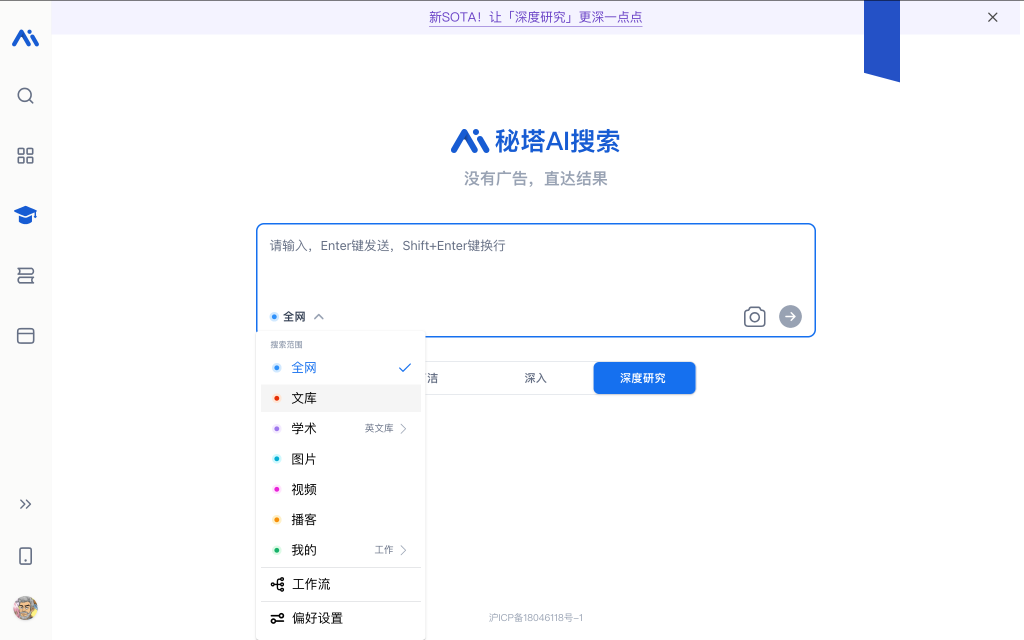The height and width of the screenshot is (640, 1024).
Task: Expand 我的 submenu chevron next to 工作
Action: (x=404, y=550)
